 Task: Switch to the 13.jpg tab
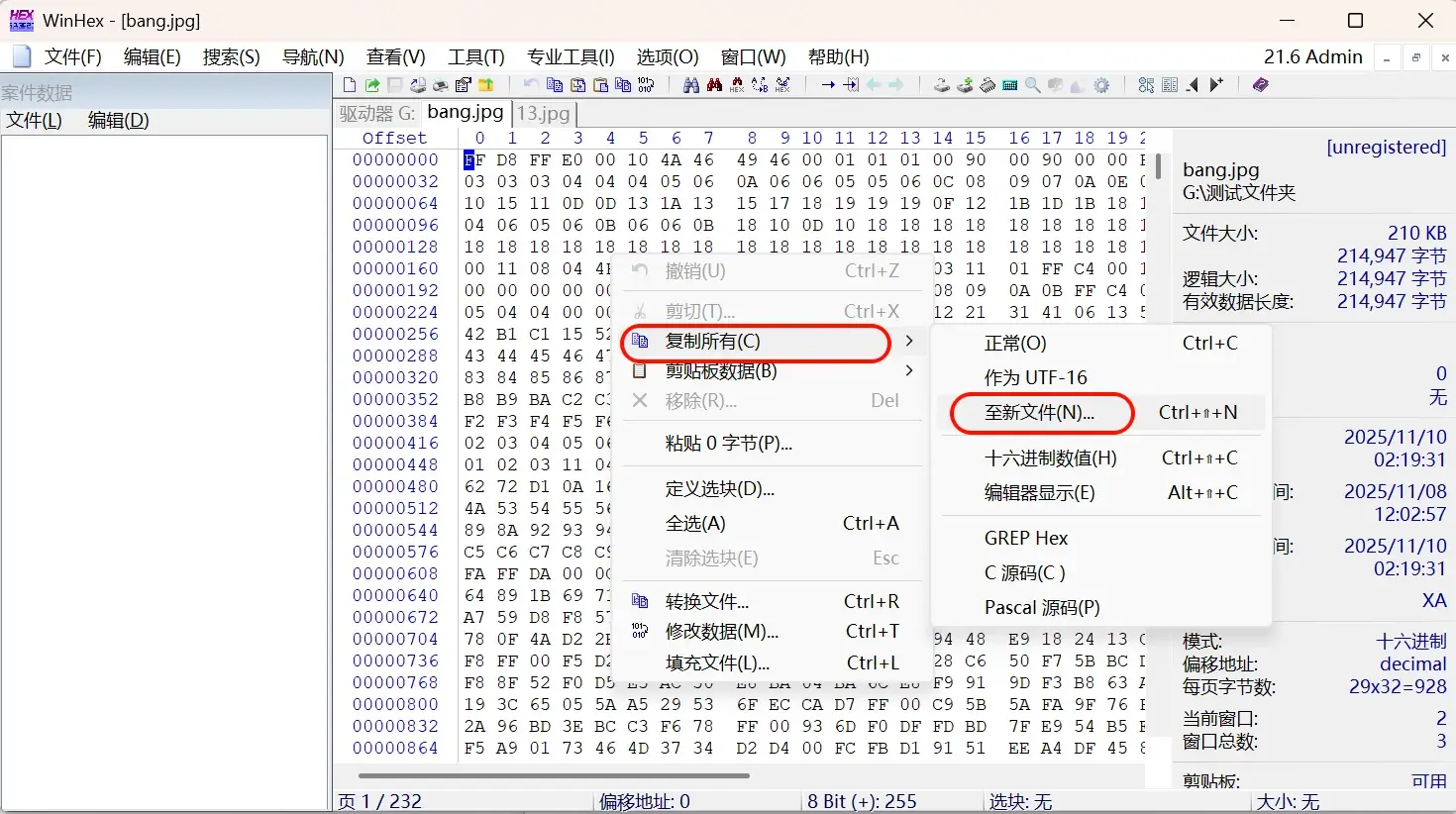pyautogui.click(x=543, y=113)
